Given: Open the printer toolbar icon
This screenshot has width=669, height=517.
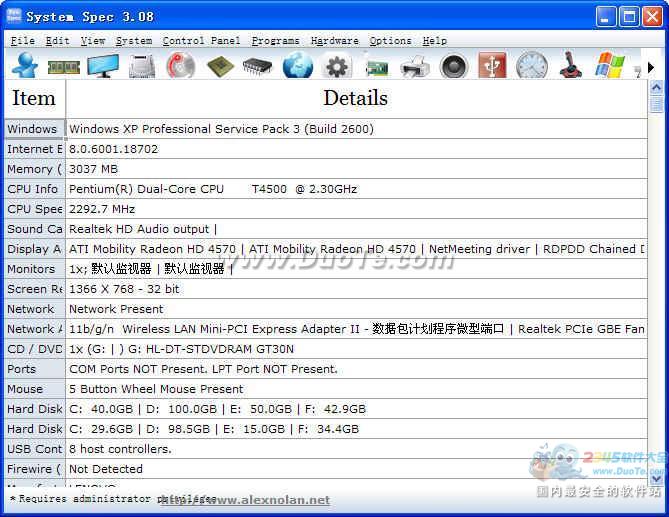Looking at the screenshot, I should point(415,66).
